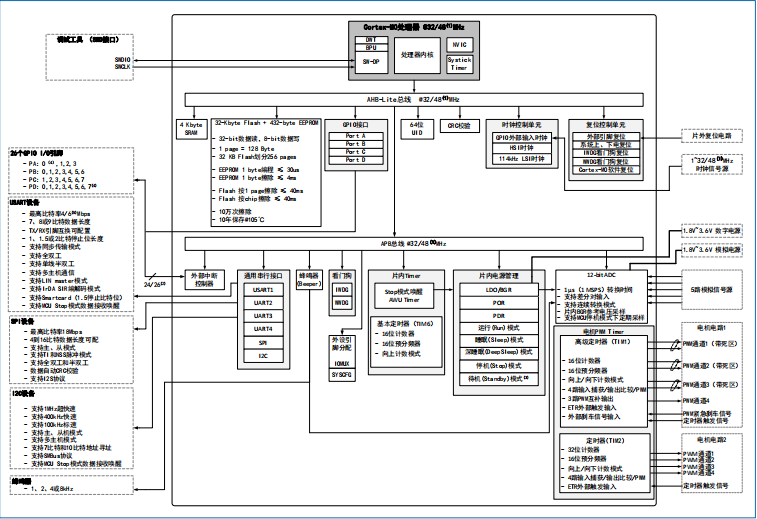Click the "电机电路1" label
The image size is (757, 519).
click(x=711, y=328)
